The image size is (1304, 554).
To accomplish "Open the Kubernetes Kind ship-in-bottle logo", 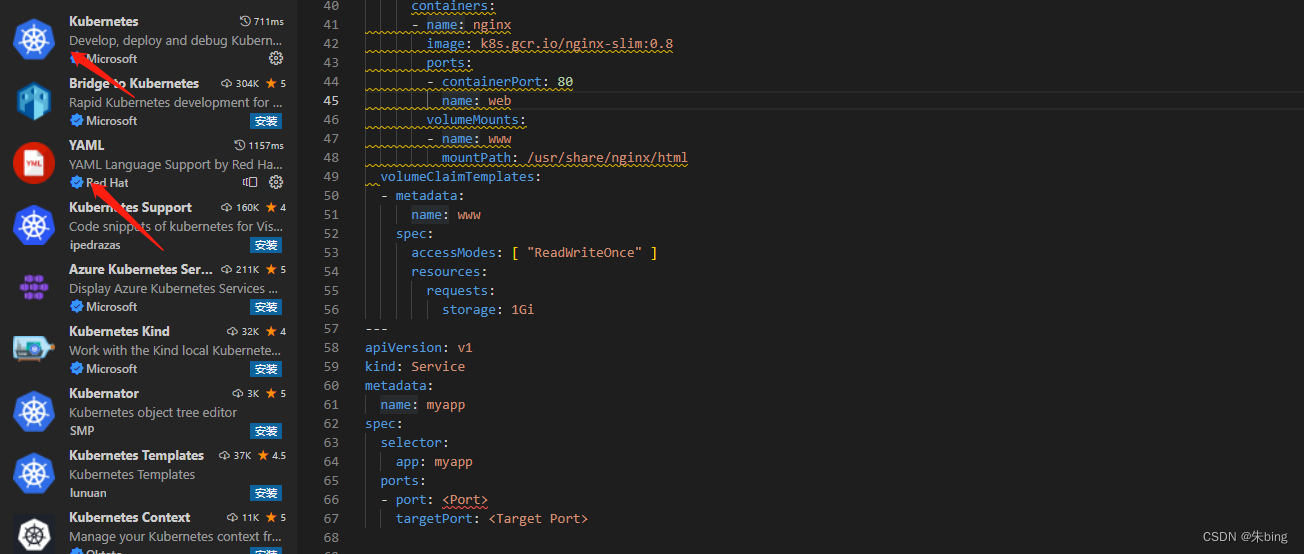I will [x=34, y=348].
